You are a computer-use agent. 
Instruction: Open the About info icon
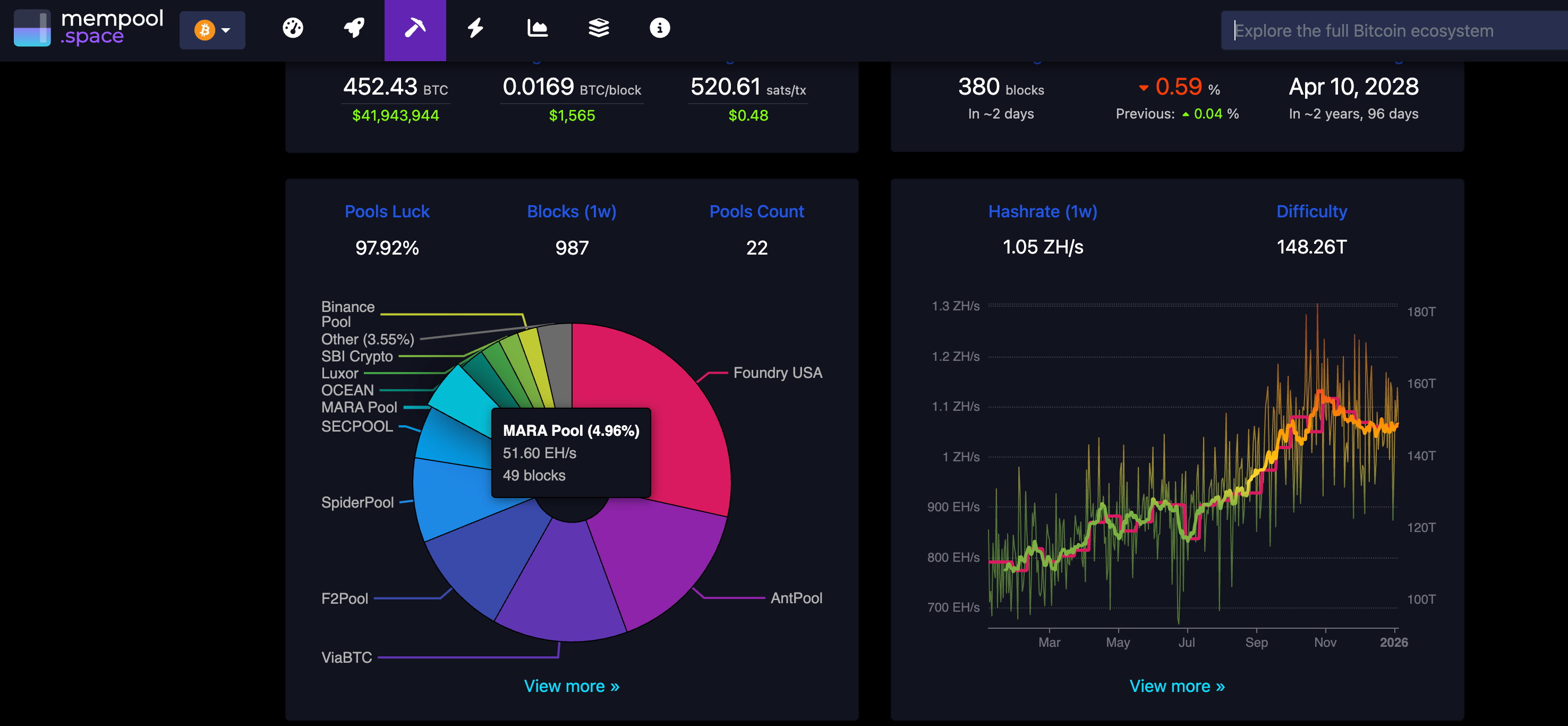click(659, 29)
